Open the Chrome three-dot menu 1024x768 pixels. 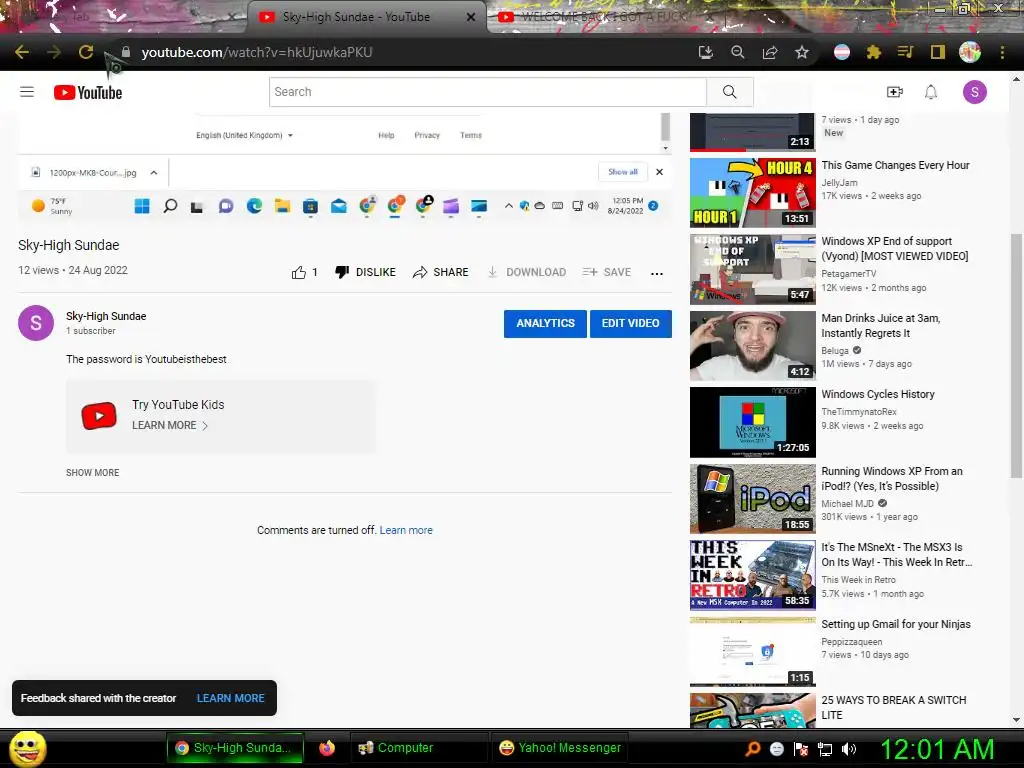tap(1002, 52)
